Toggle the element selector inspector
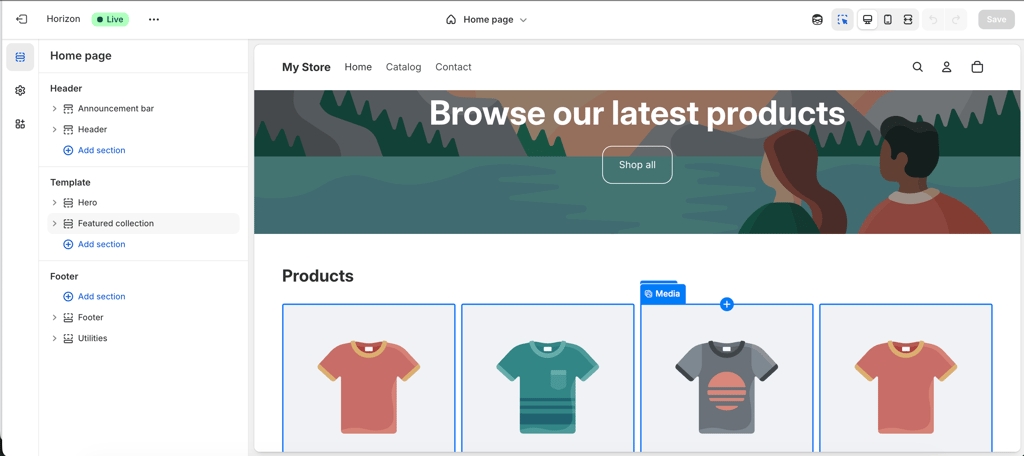The image size is (1024, 456). pyautogui.click(x=842, y=20)
